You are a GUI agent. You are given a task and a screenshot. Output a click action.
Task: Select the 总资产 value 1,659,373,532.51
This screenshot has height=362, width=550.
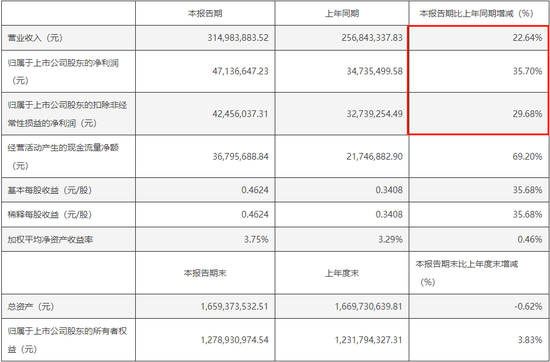coord(235,306)
